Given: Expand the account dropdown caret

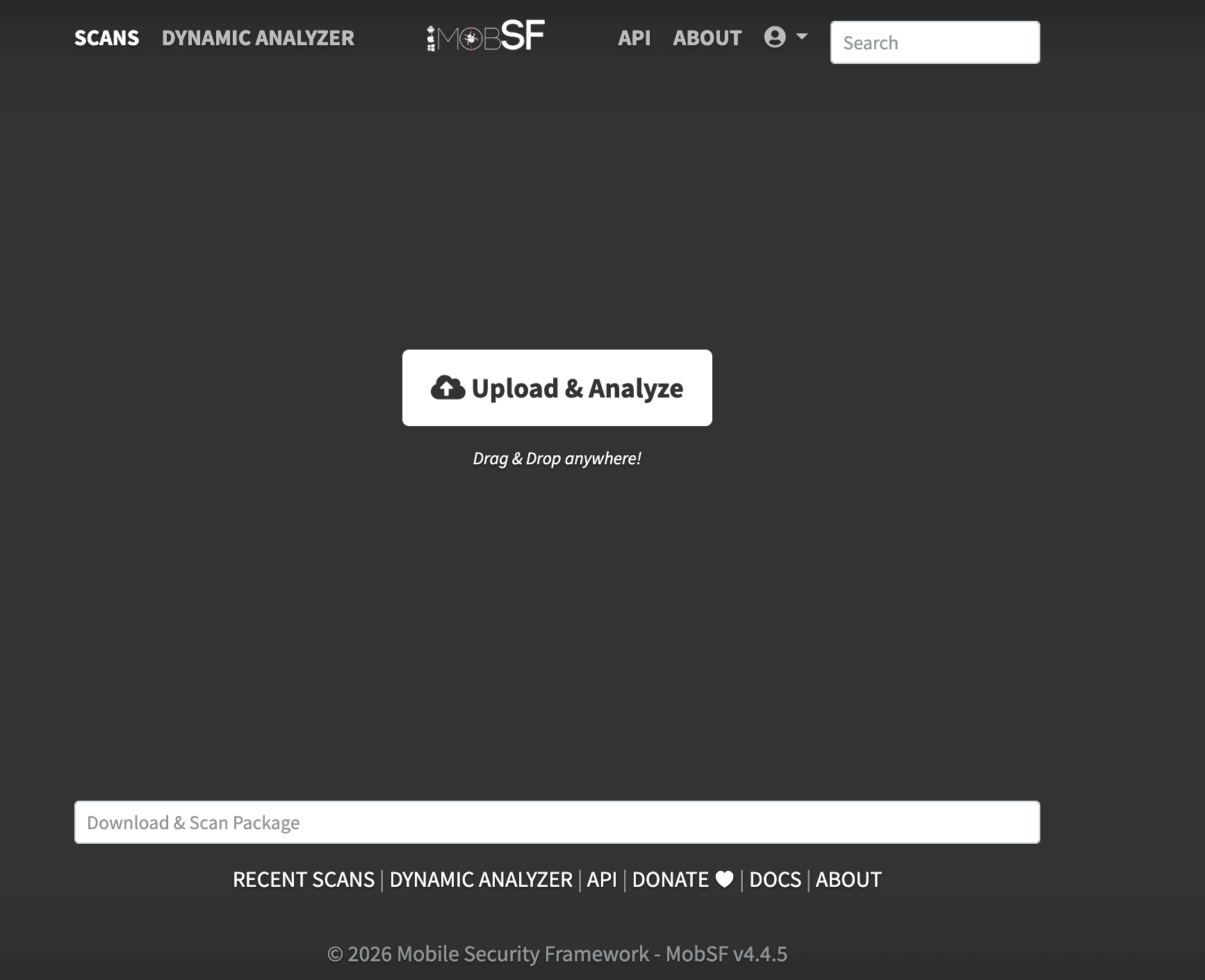Looking at the screenshot, I should [x=801, y=36].
